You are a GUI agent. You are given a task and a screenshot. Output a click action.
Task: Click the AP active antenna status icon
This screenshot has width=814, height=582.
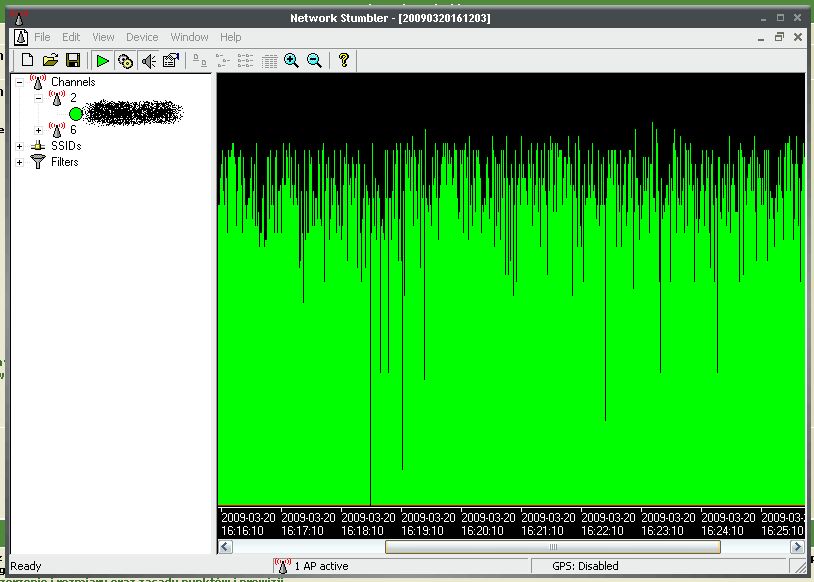pyautogui.click(x=282, y=566)
